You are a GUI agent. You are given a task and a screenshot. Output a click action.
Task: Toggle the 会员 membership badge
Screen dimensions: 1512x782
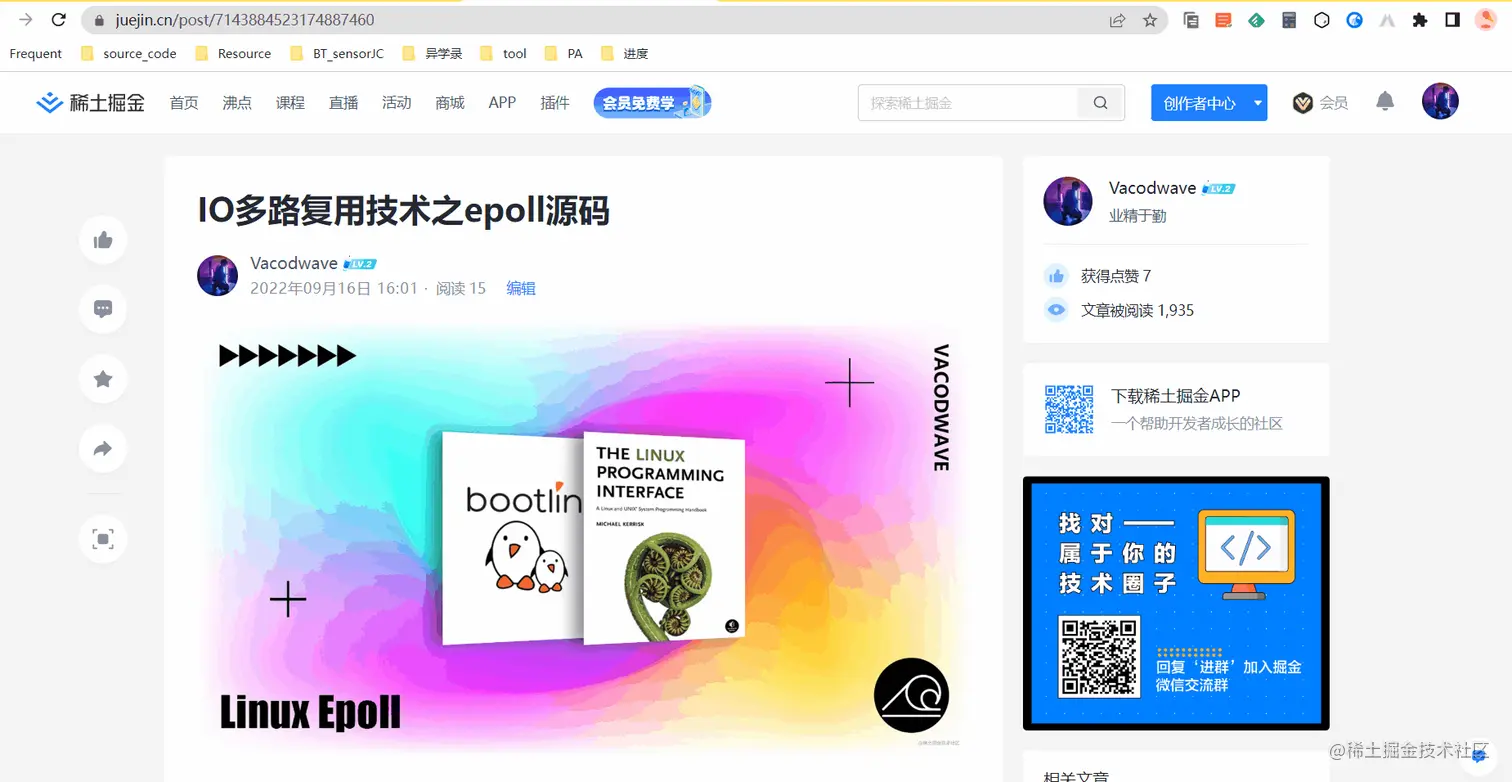point(1303,101)
